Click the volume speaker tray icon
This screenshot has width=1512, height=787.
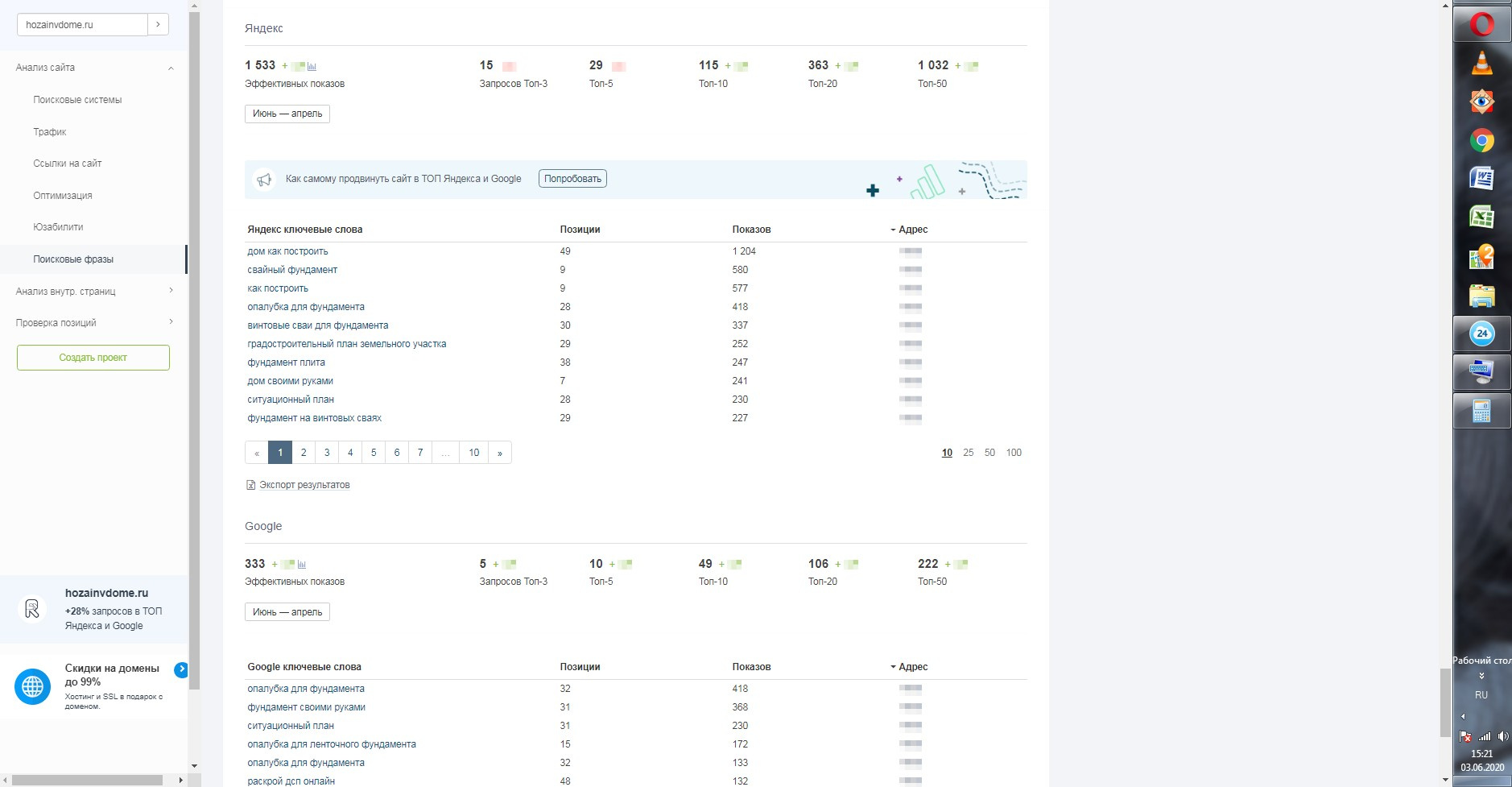pos(1502,736)
